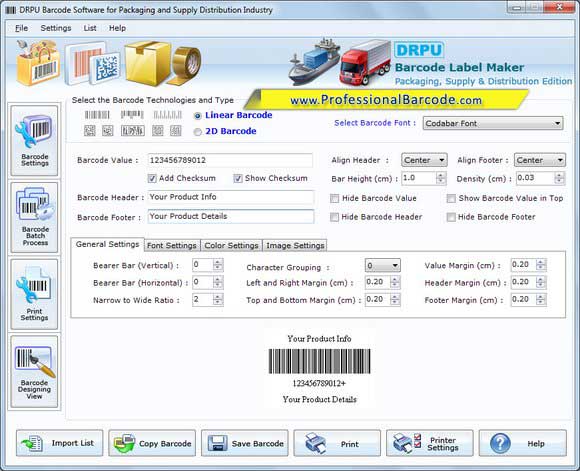The height and width of the screenshot is (471, 580).
Task: Click the last 2D barcode sample icon
Action: (x=176, y=131)
